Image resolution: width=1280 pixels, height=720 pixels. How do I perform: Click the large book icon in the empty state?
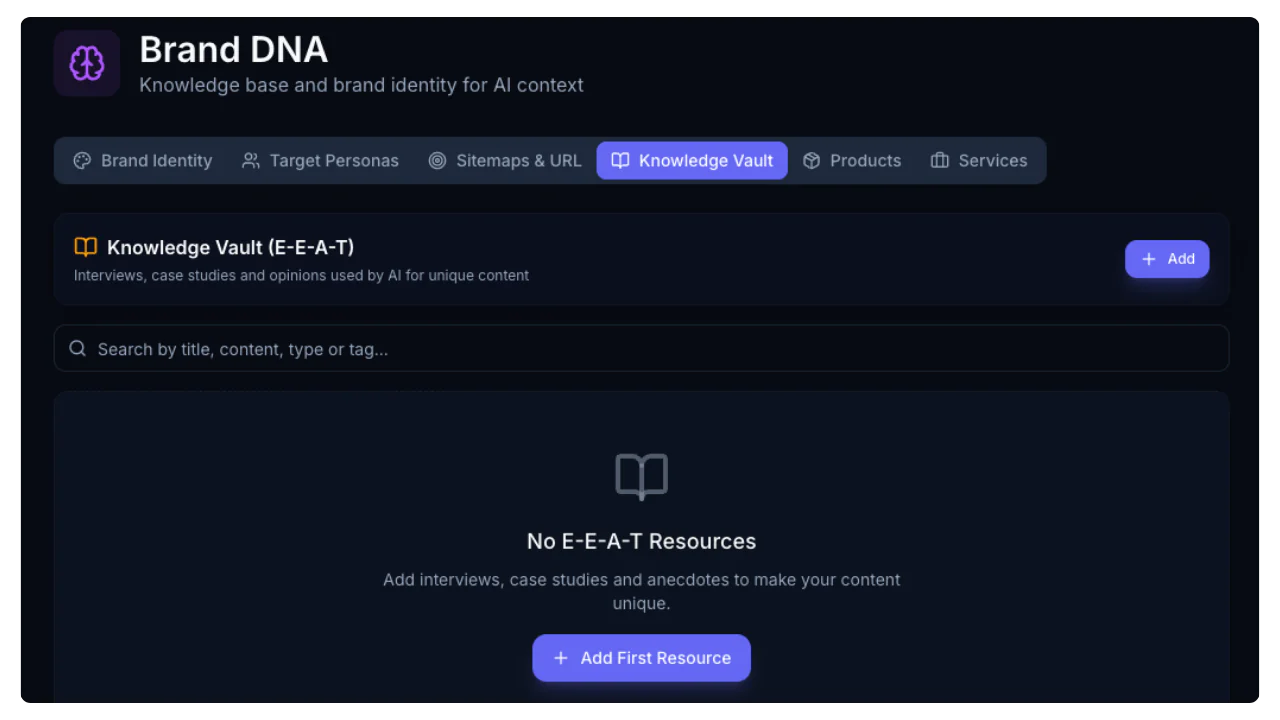[x=641, y=476]
